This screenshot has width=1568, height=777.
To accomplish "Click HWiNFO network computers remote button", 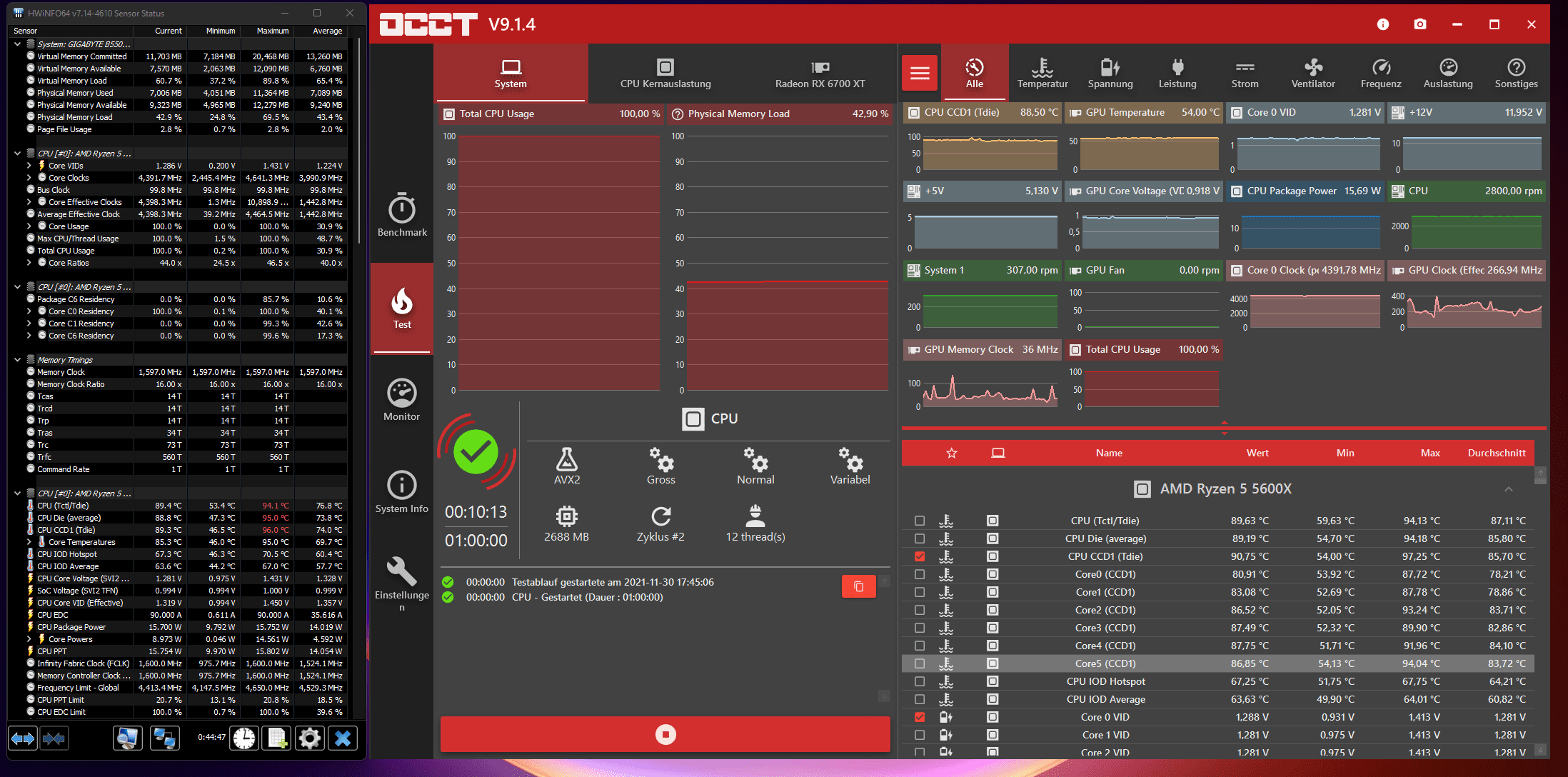I will point(165,738).
